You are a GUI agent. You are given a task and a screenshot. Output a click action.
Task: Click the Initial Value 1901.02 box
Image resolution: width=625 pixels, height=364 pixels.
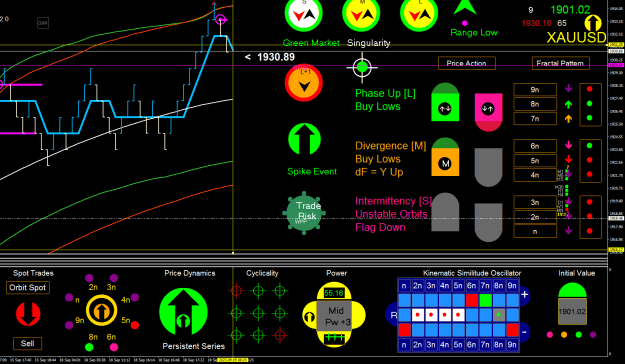(572, 311)
